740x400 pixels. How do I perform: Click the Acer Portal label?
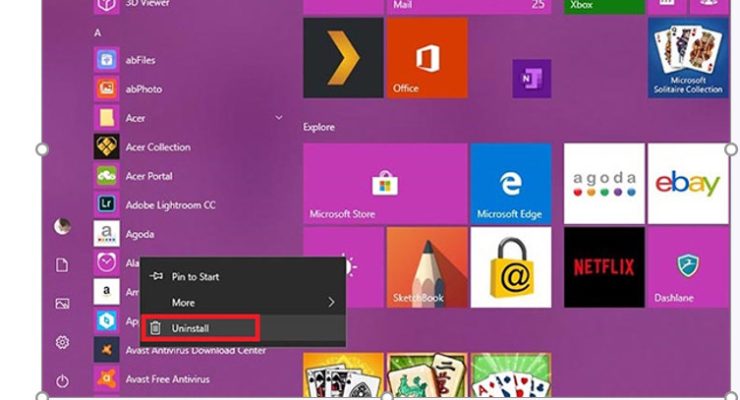pyautogui.click(x=149, y=176)
